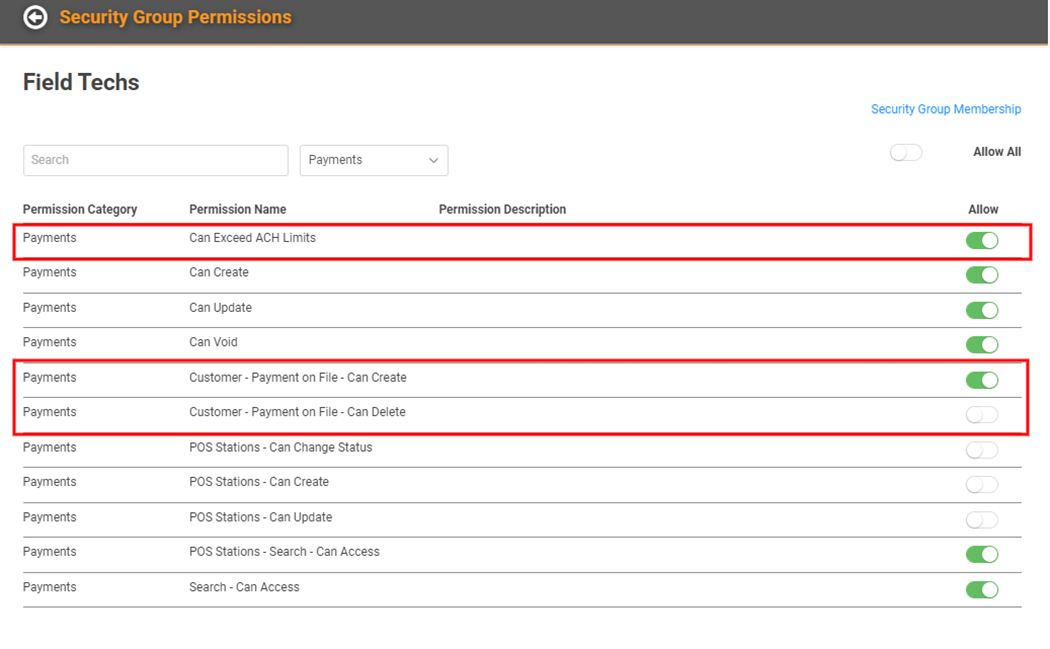
Task: Turn on POS Stations - Can Create permission
Action: point(981,484)
